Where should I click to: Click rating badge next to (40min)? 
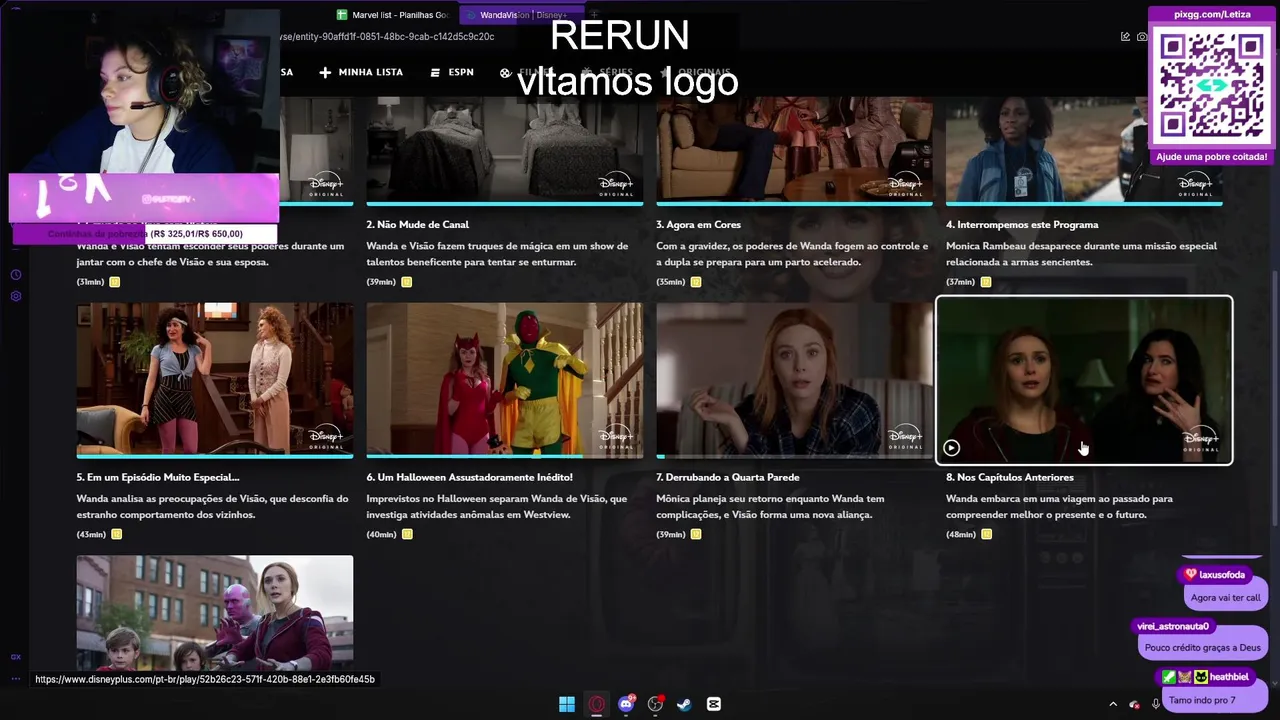[407, 534]
